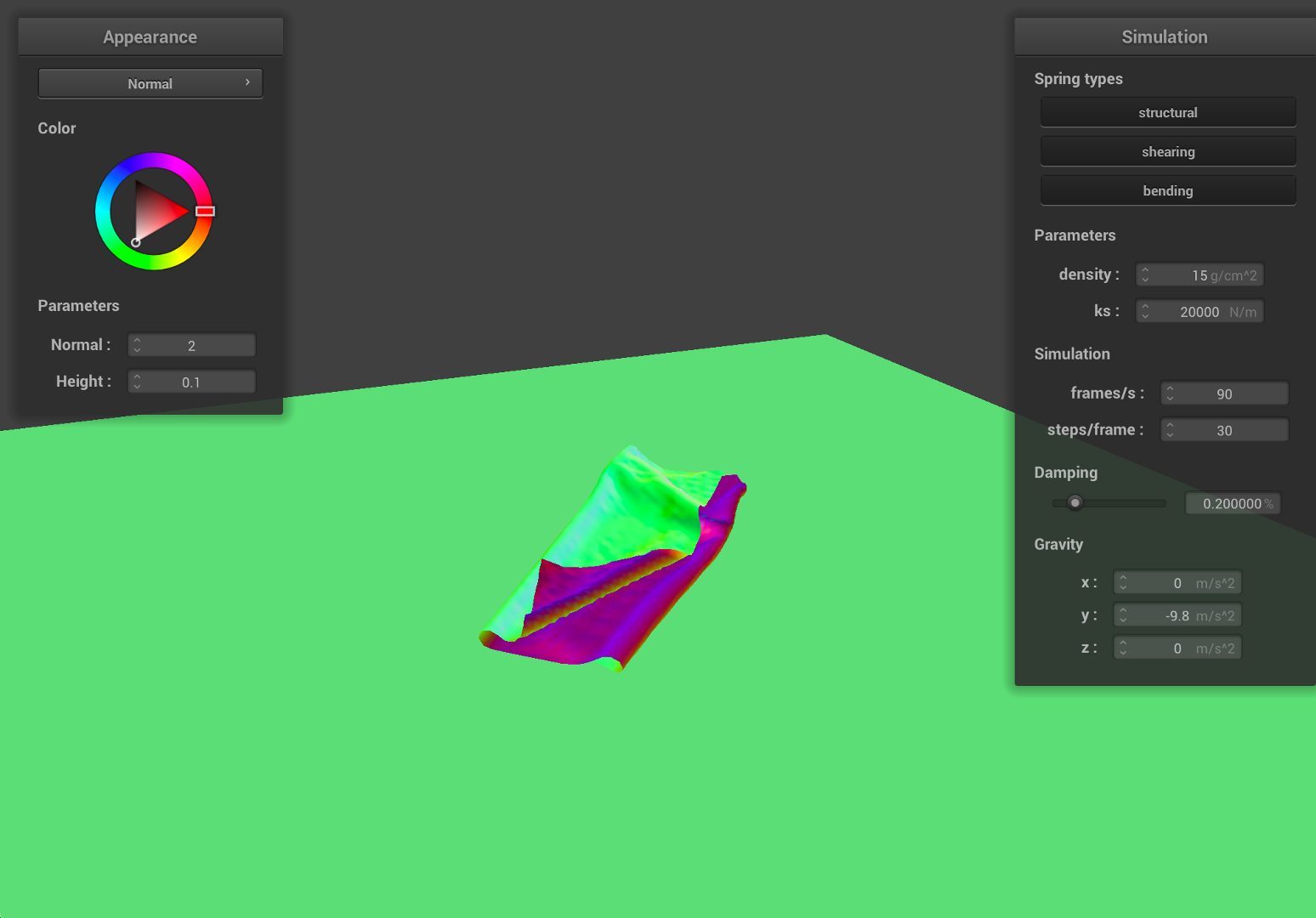Screen dimensions: 1316x918
Task: Click the ks stepper arrows
Action: click(x=1145, y=311)
